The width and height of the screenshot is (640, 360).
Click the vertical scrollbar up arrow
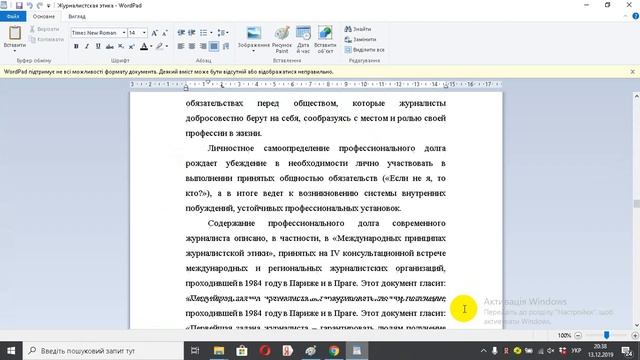pyautogui.click(x=636, y=96)
